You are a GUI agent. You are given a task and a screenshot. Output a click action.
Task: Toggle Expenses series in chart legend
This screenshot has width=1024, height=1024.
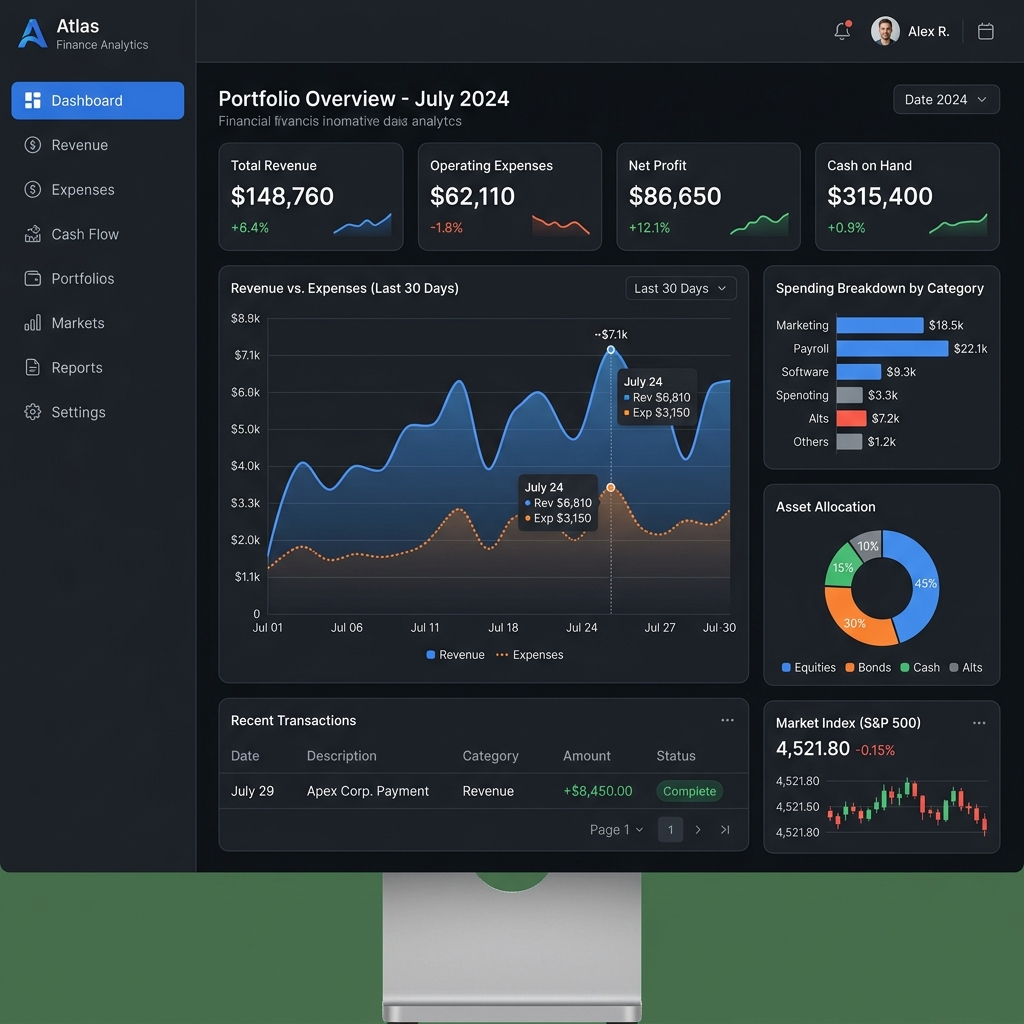click(530, 654)
